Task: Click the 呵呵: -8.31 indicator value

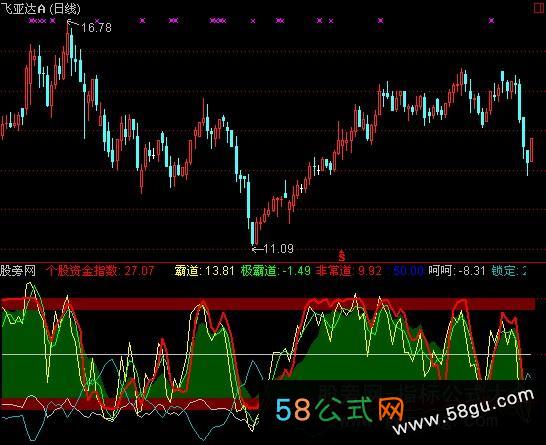Action: [457, 271]
